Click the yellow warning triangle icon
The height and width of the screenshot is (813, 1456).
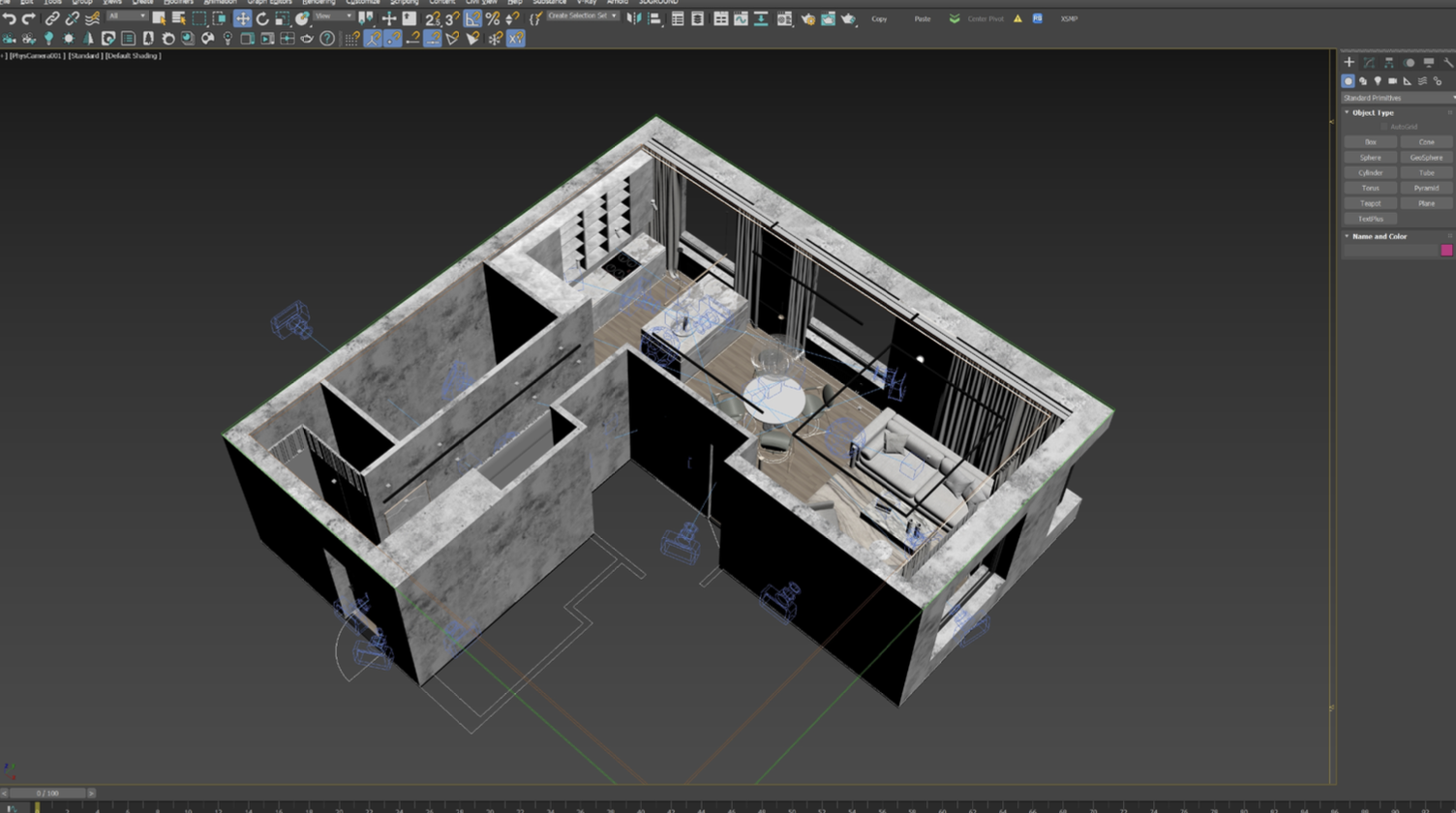[1017, 18]
